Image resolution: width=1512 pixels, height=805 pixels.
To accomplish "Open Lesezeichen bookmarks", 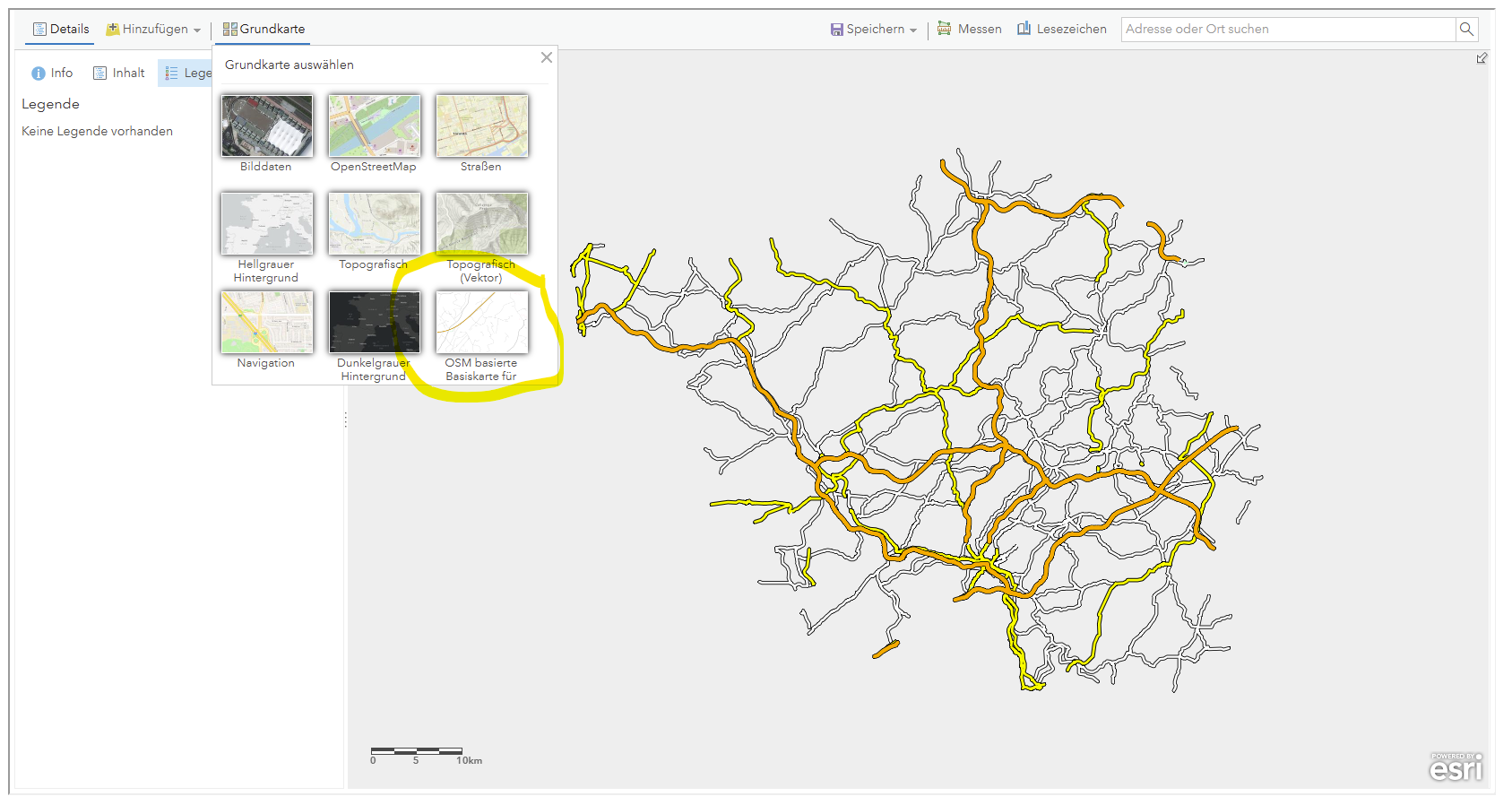I will 1062,29.
